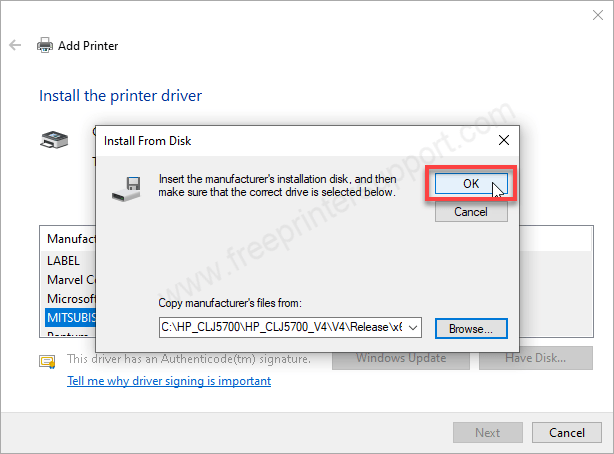614x454 pixels.
Task: Select the Marvel manufacturer entry
Action: coord(70,279)
